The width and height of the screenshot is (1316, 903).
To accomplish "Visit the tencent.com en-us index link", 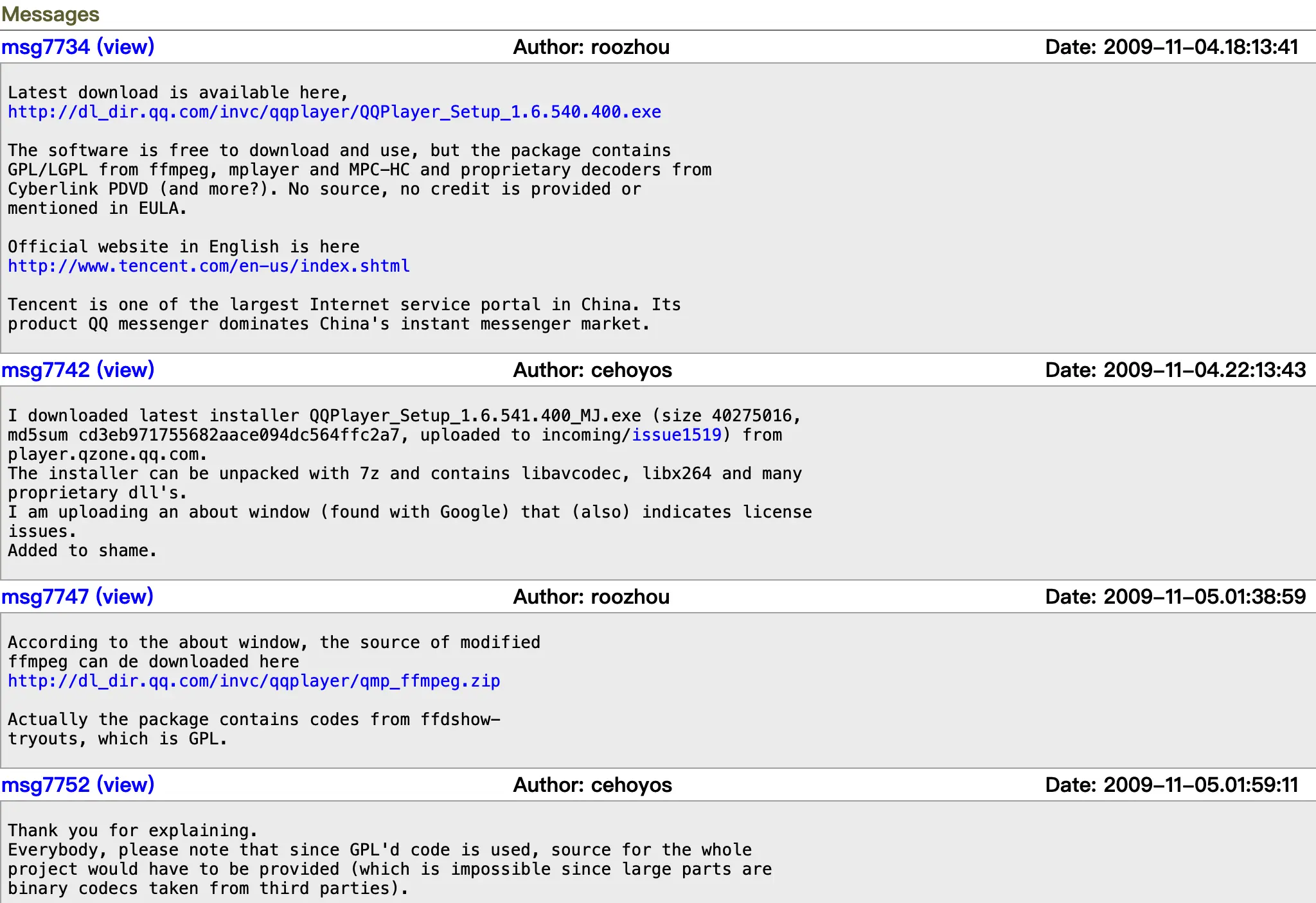I will pyautogui.click(x=209, y=266).
